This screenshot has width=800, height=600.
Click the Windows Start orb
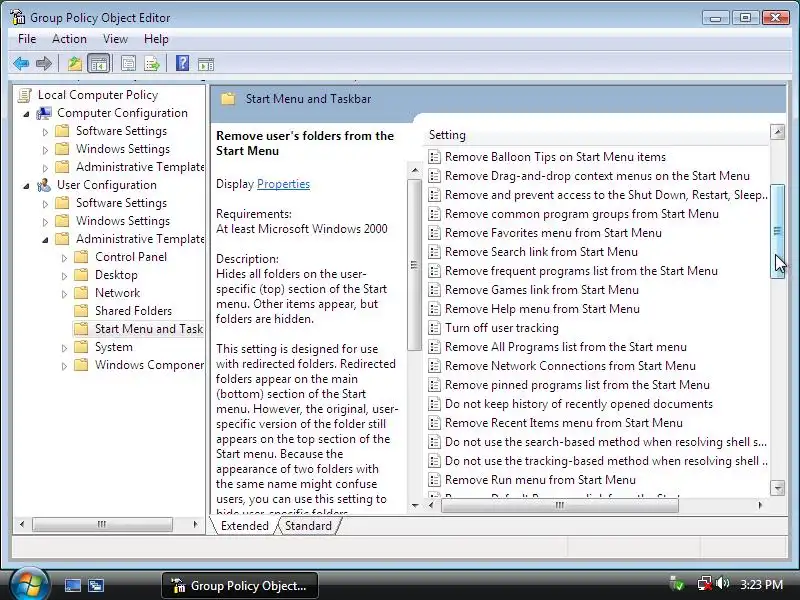29,584
